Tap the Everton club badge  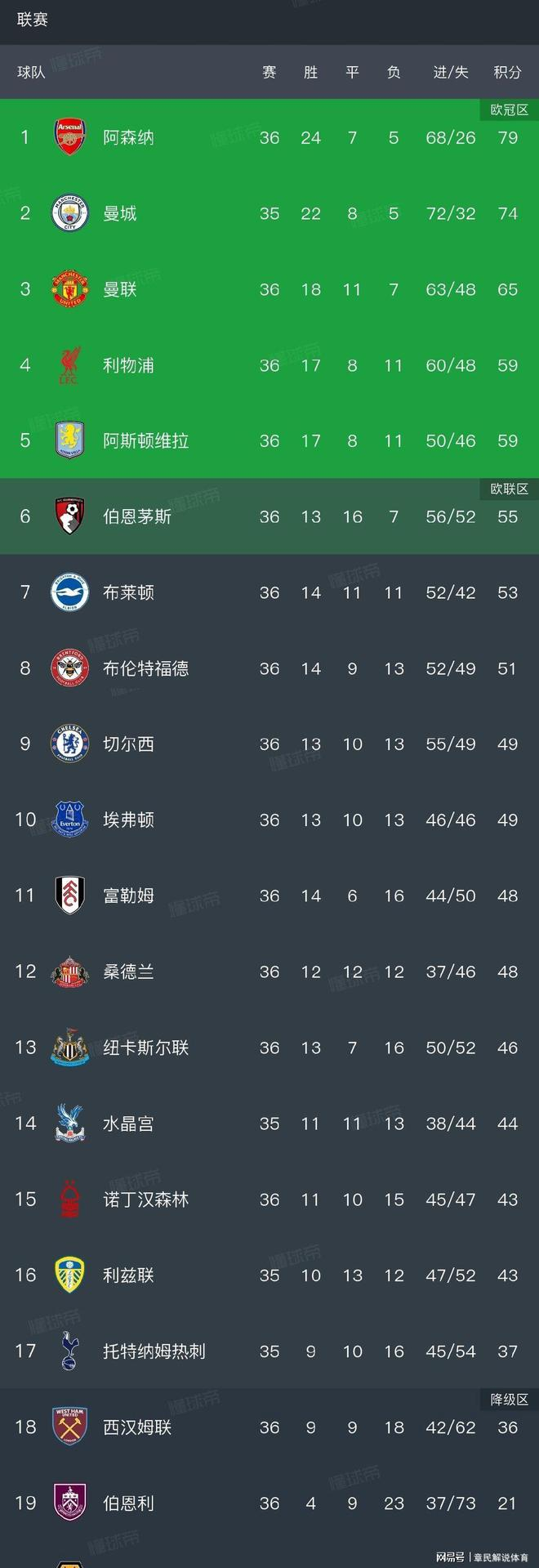tap(69, 820)
